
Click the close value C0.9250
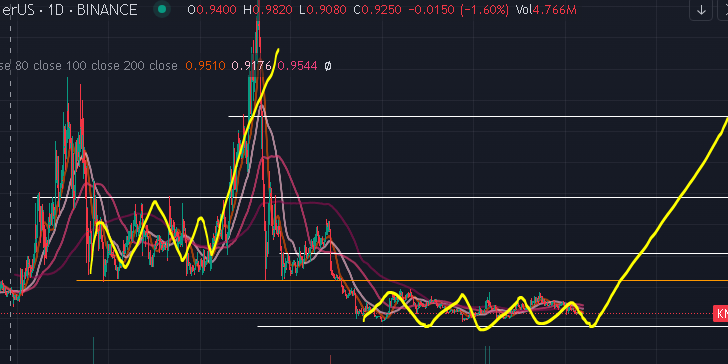pos(377,10)
